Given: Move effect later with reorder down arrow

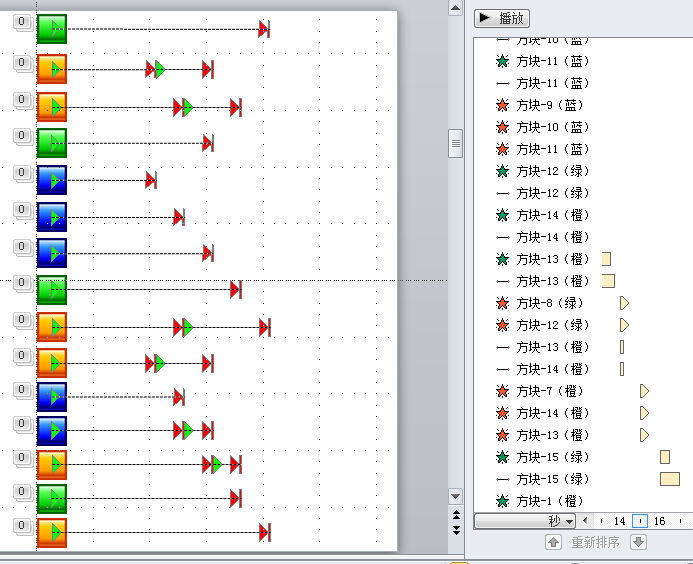Looking at the screenshot, I should point(638,542).
